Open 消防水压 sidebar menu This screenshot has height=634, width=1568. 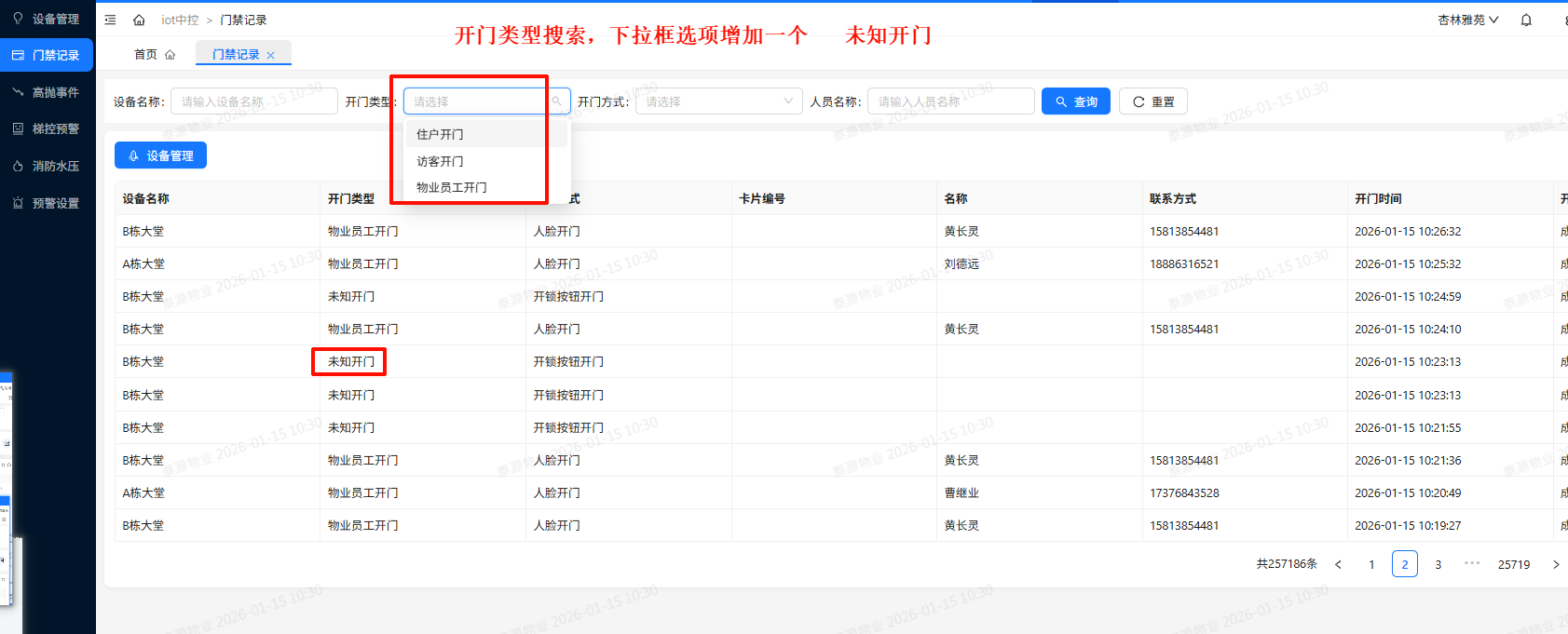(x=47, y=166)
